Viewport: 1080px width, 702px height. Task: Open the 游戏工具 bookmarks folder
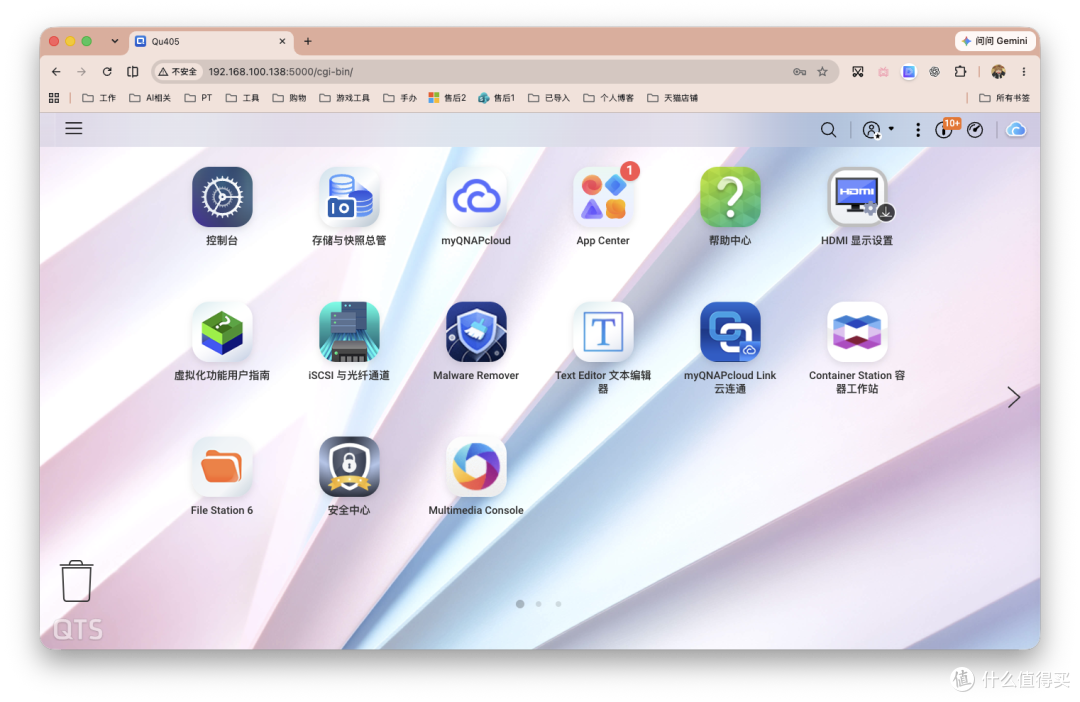tap(344, 98)
